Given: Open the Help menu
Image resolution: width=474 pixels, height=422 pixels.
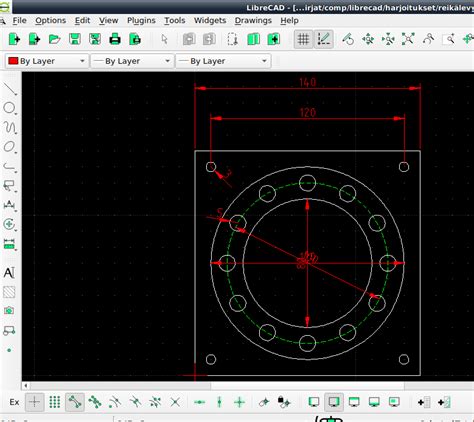Looking at the screenshot, I should pos(289,21).
